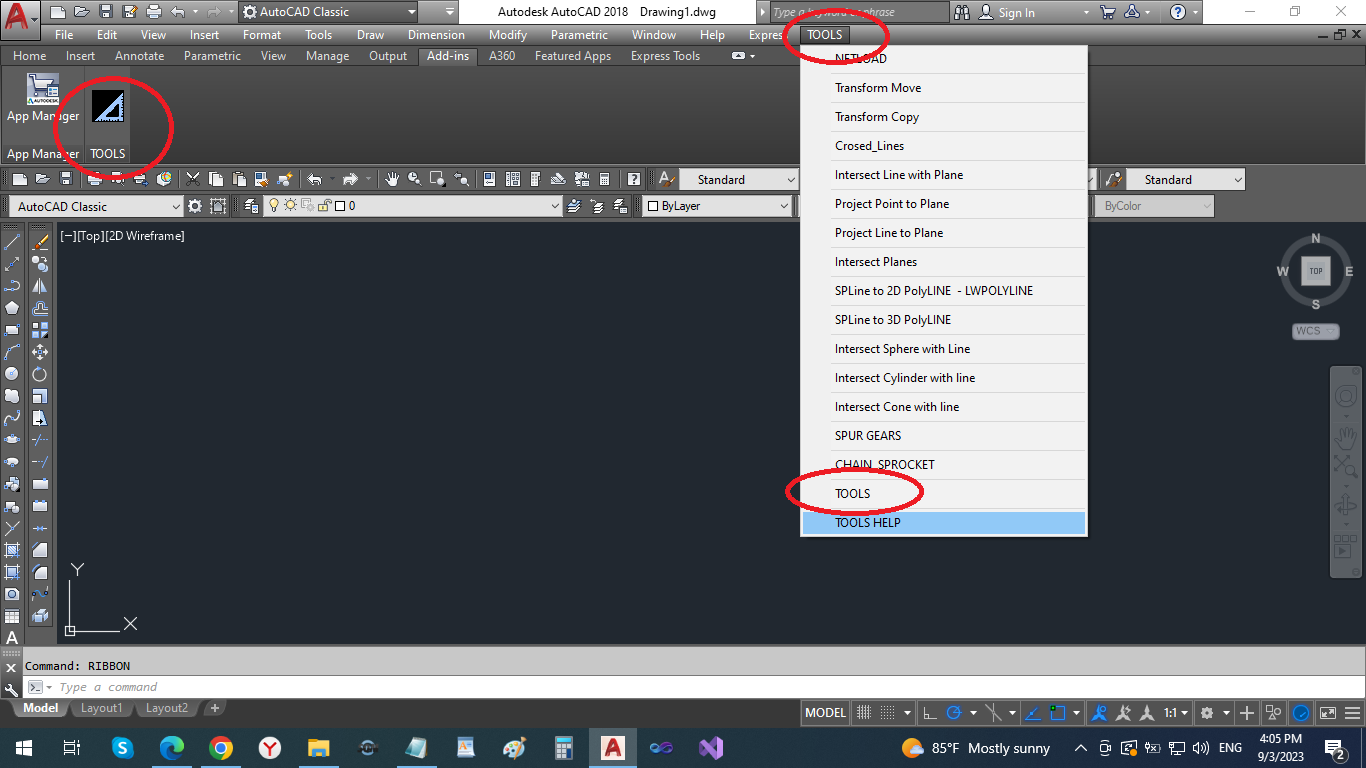Open the Help question mark icon
Screen dimensions: 1366x768
pyautogui.click(x=634, y=179)
